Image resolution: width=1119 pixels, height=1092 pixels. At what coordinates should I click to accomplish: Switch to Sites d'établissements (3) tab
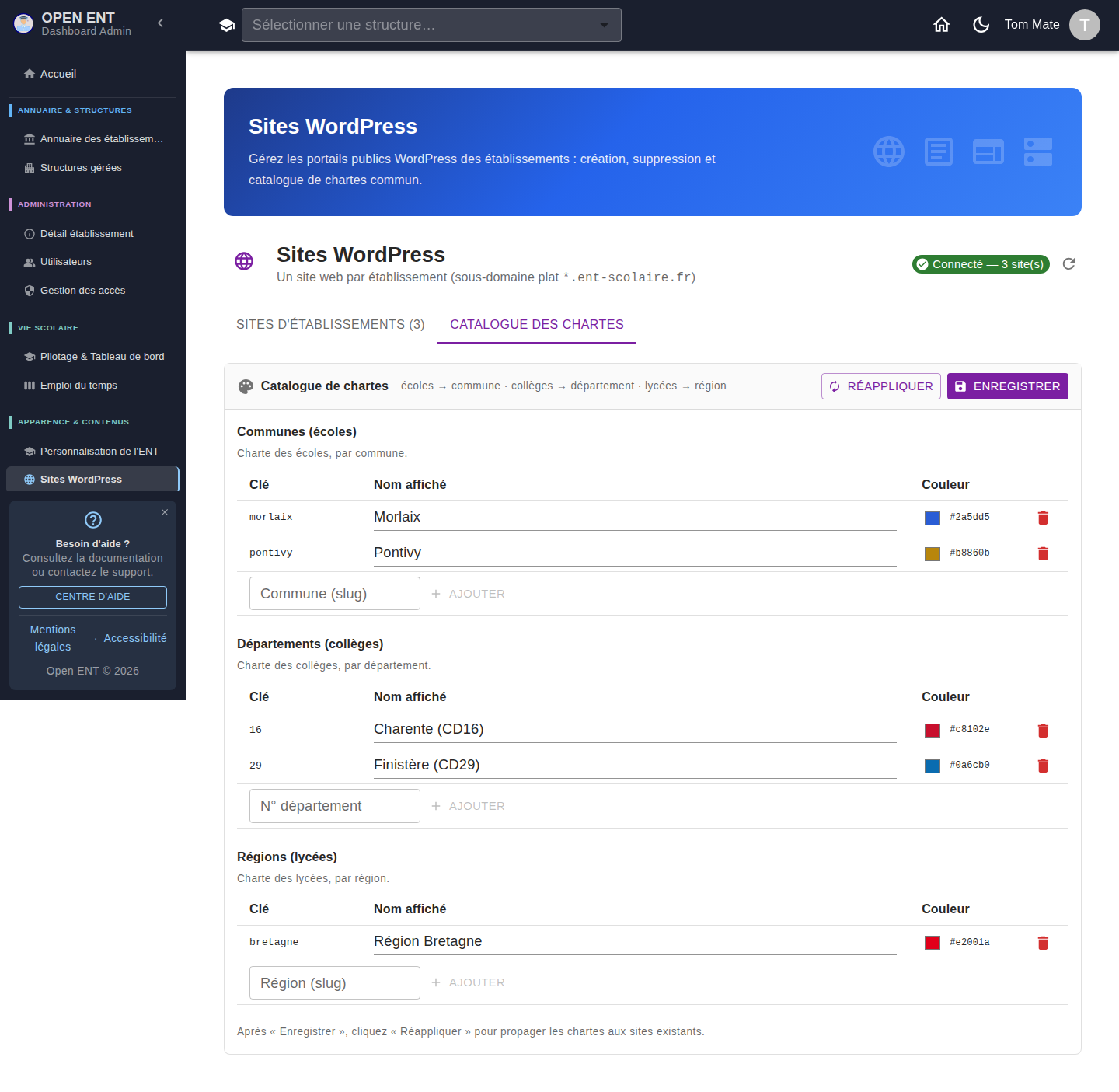click(x=330, y=325)
